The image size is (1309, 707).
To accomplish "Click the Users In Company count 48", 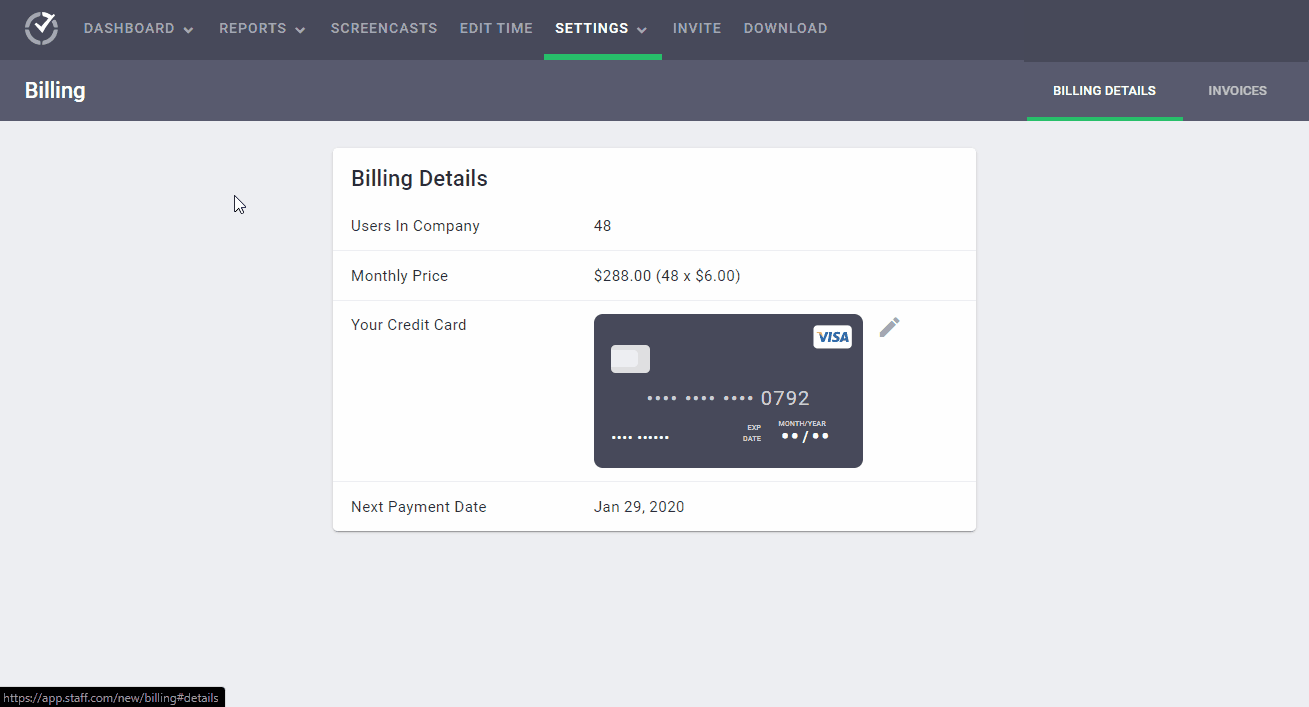I will click(602, 226).
